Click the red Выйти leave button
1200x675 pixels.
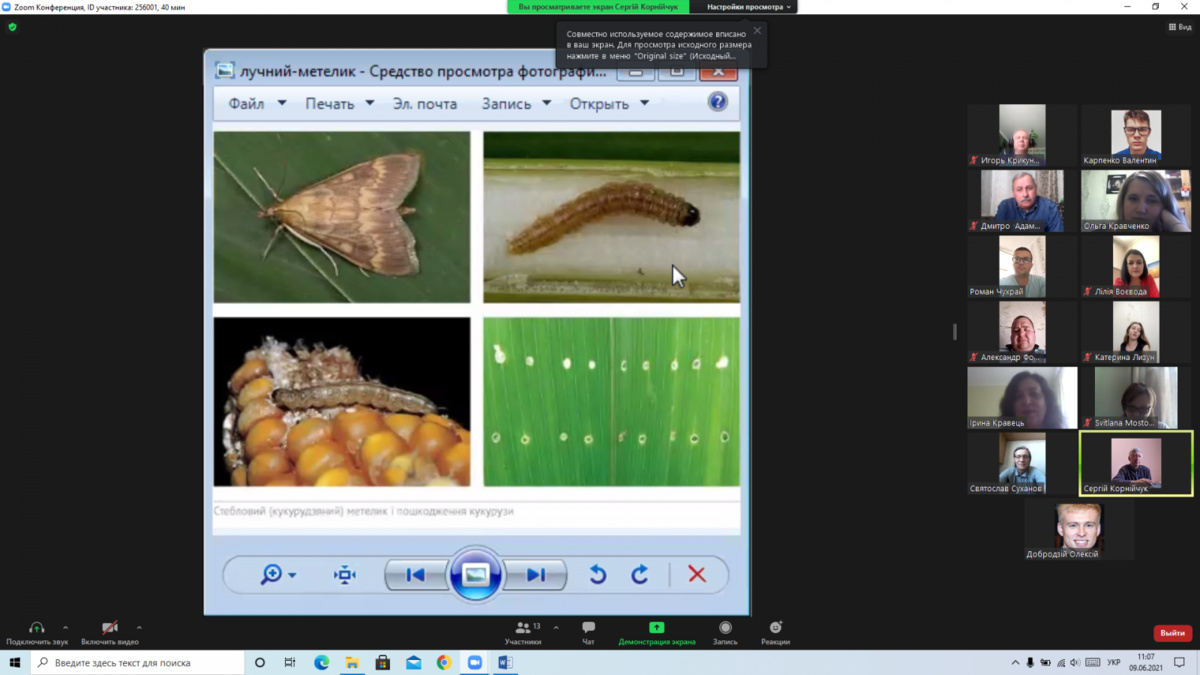pos(1172,633)
